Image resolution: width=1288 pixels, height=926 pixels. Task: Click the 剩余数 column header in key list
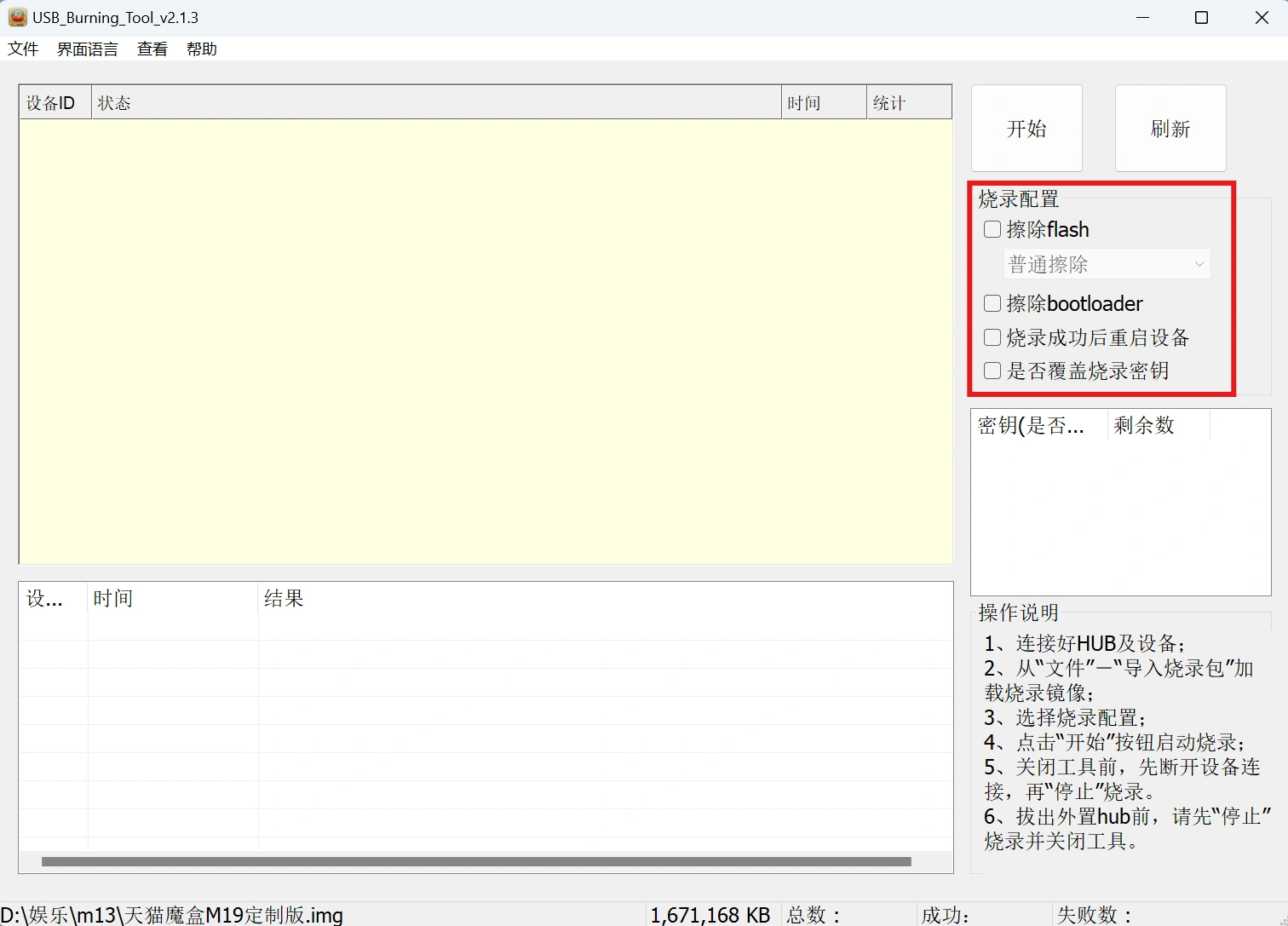1157,425
